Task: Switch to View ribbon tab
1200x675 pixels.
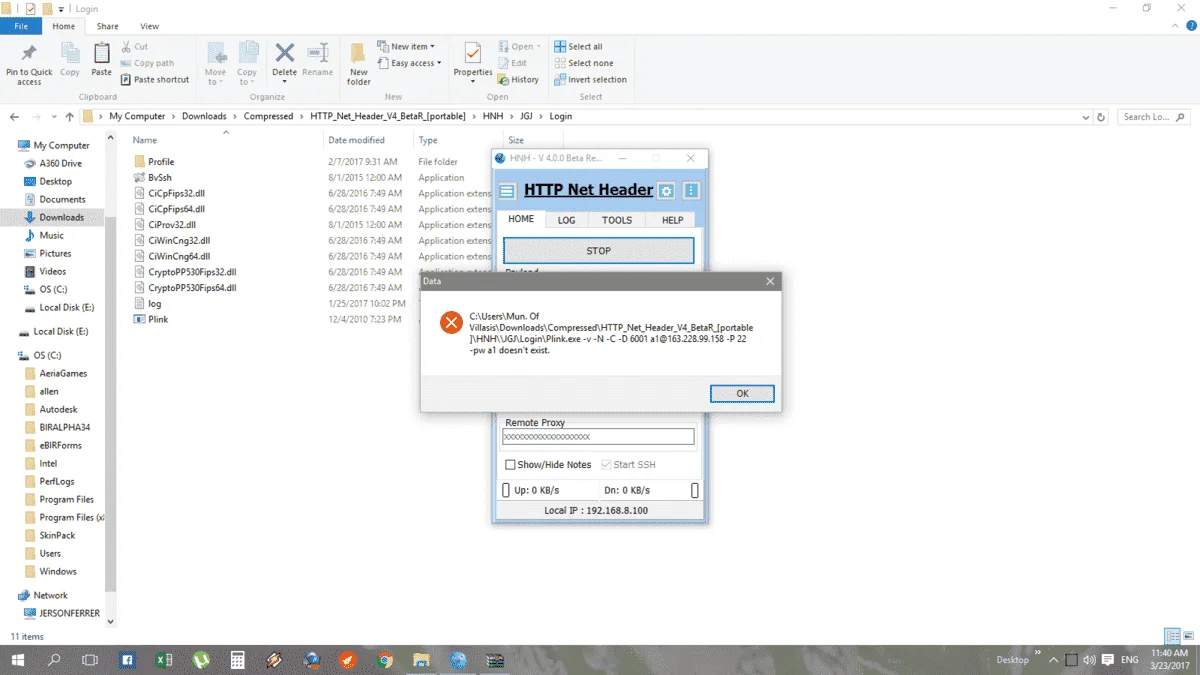Action: [x=149, y=26]
